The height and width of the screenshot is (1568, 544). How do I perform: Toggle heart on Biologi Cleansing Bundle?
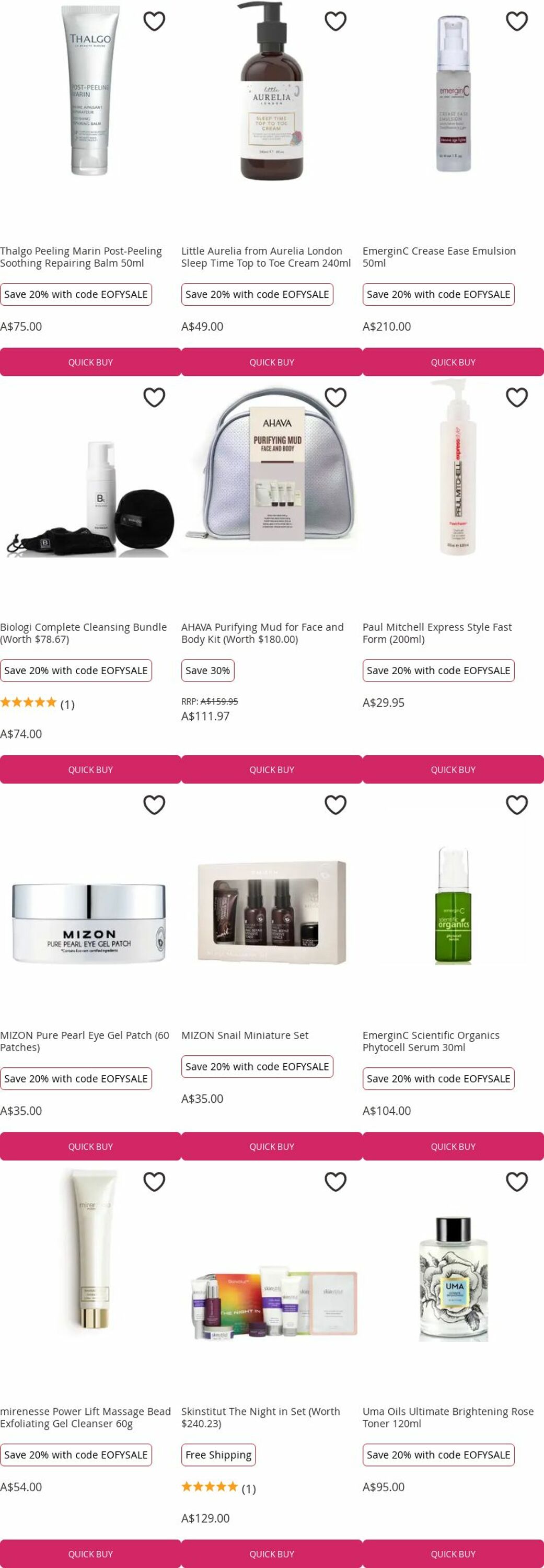click(154, 397)
